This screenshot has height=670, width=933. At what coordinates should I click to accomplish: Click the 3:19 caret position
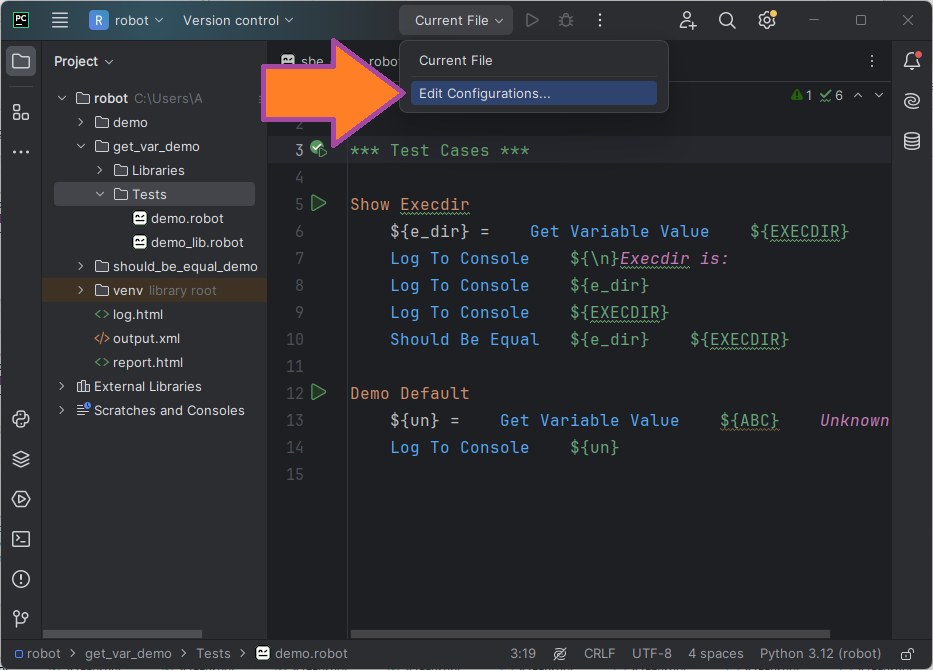pyautogui.click(x=522, y=654)
